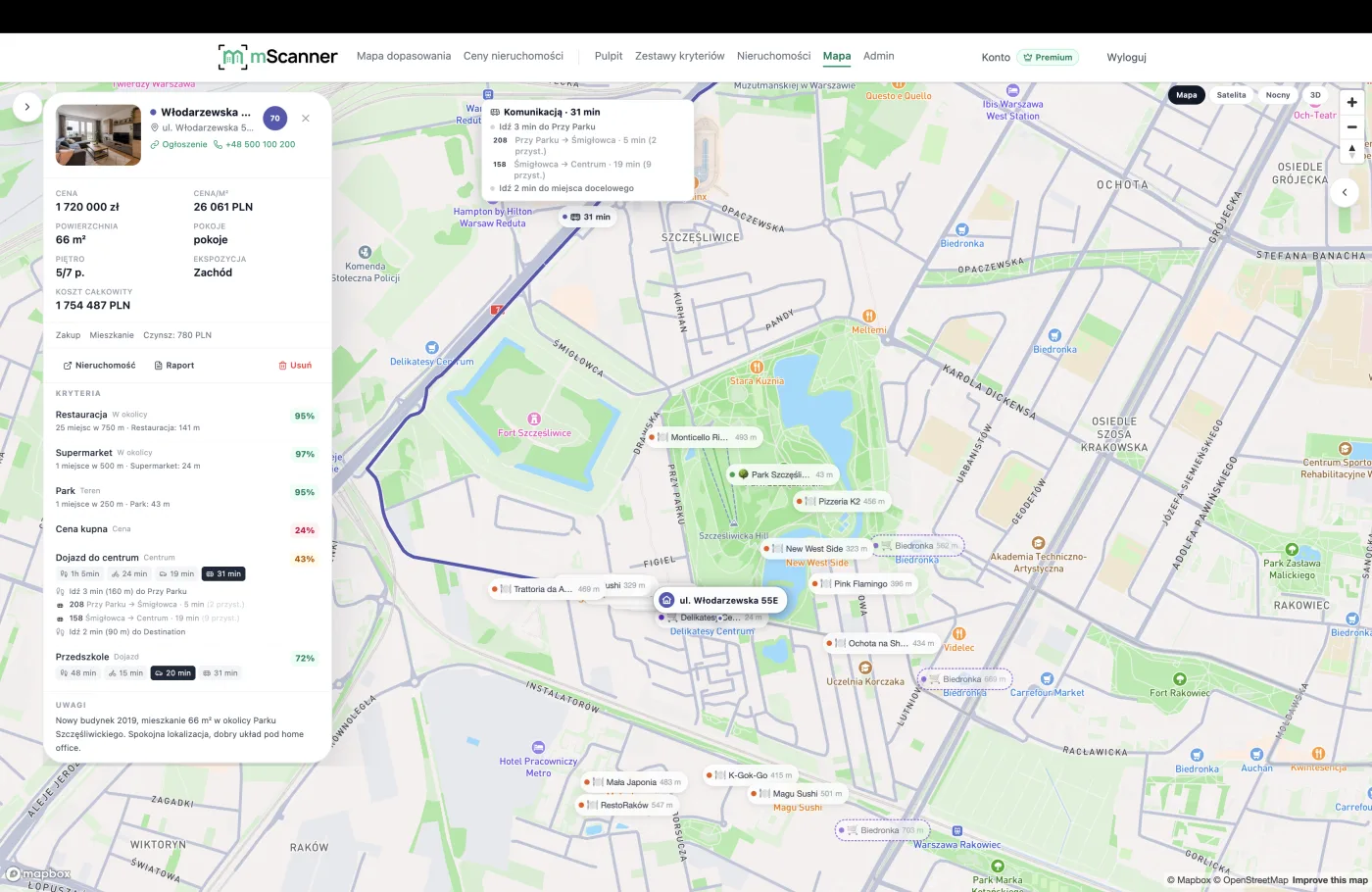Open the Admin tab
This screenshot has height=892, width=1372.
[879, 56]
